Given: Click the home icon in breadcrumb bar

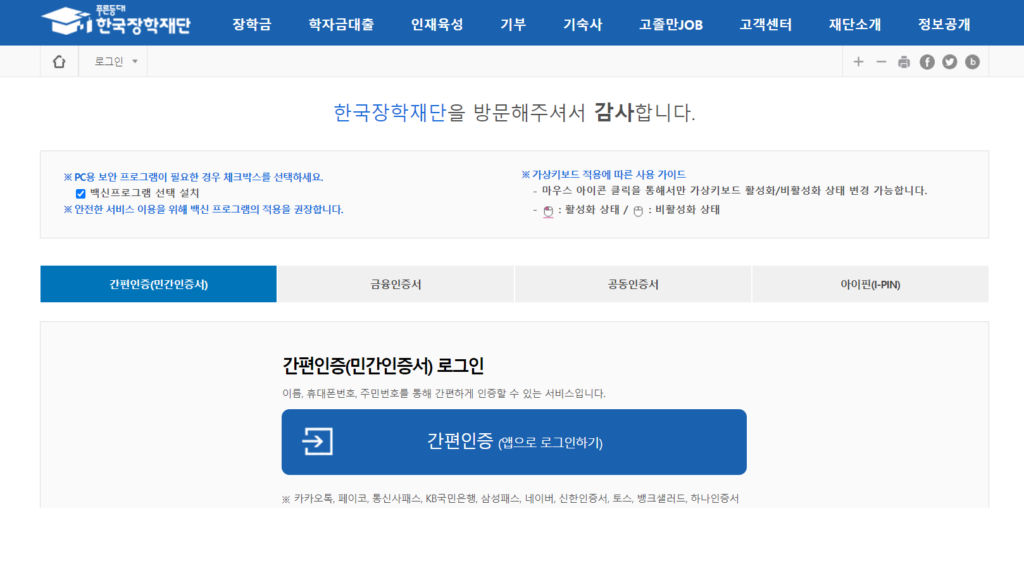Looking at the screenshot, I should pyautogui.click(x=59, y=62).
